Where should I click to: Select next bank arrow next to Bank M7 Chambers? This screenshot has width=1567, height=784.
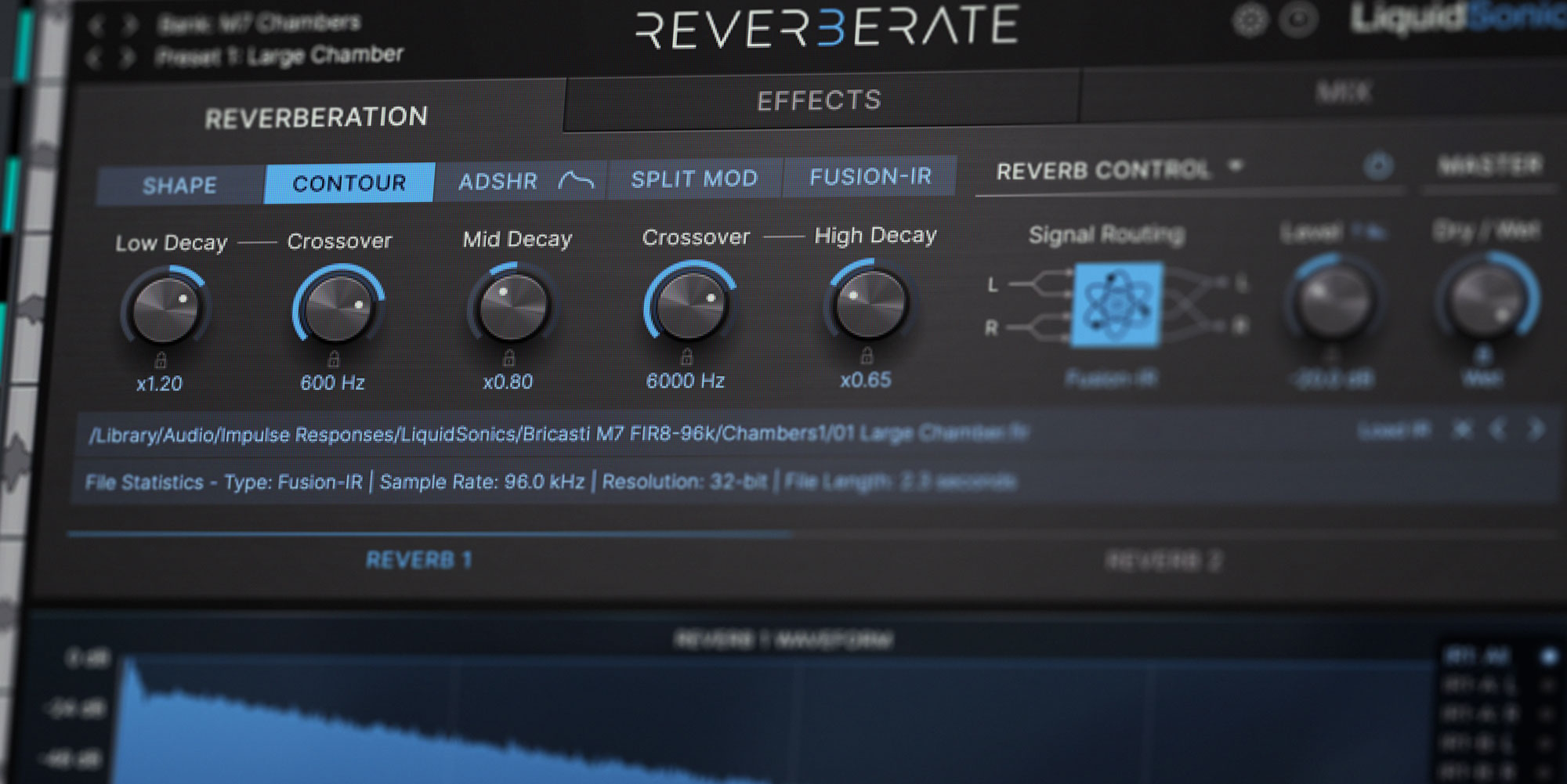129,26
